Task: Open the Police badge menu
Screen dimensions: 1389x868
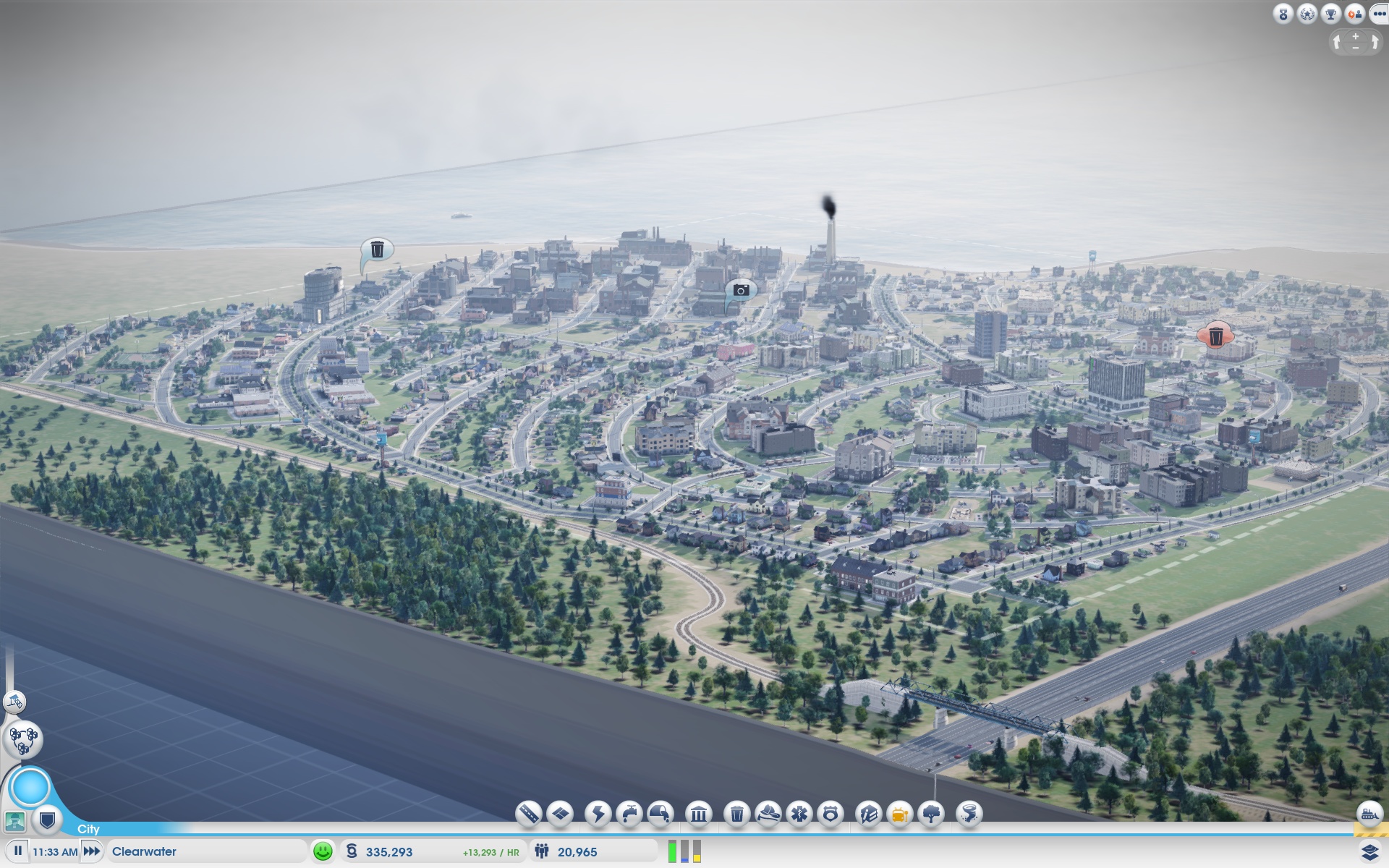Action: tap(830, 814)
